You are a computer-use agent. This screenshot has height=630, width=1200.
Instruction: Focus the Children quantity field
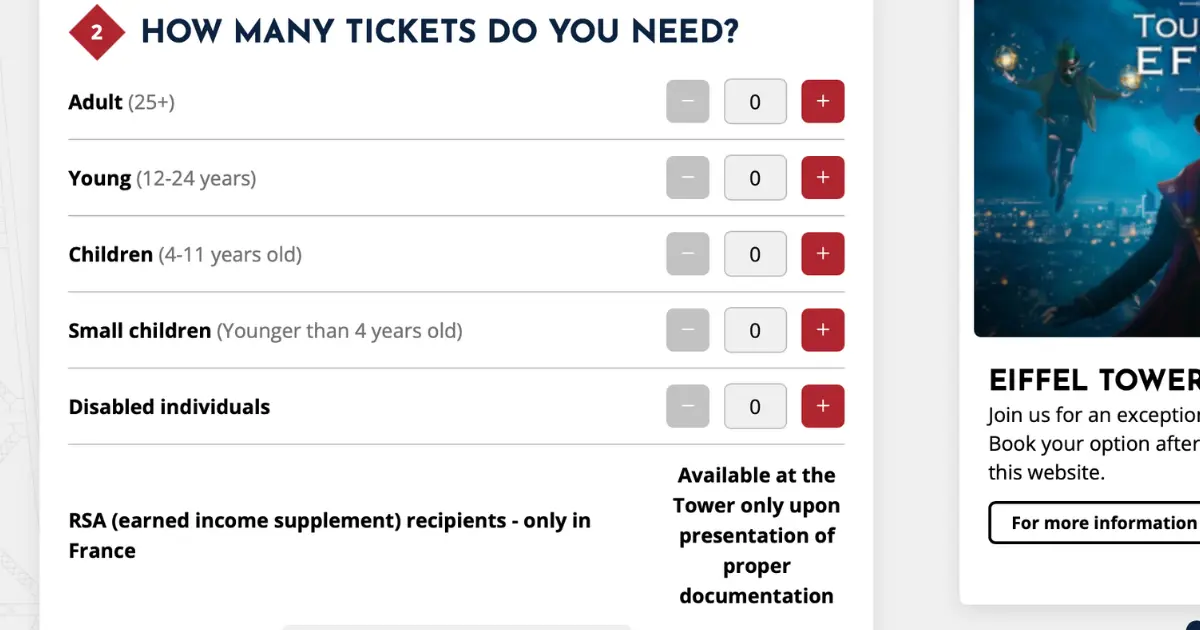tap(755, 254)
